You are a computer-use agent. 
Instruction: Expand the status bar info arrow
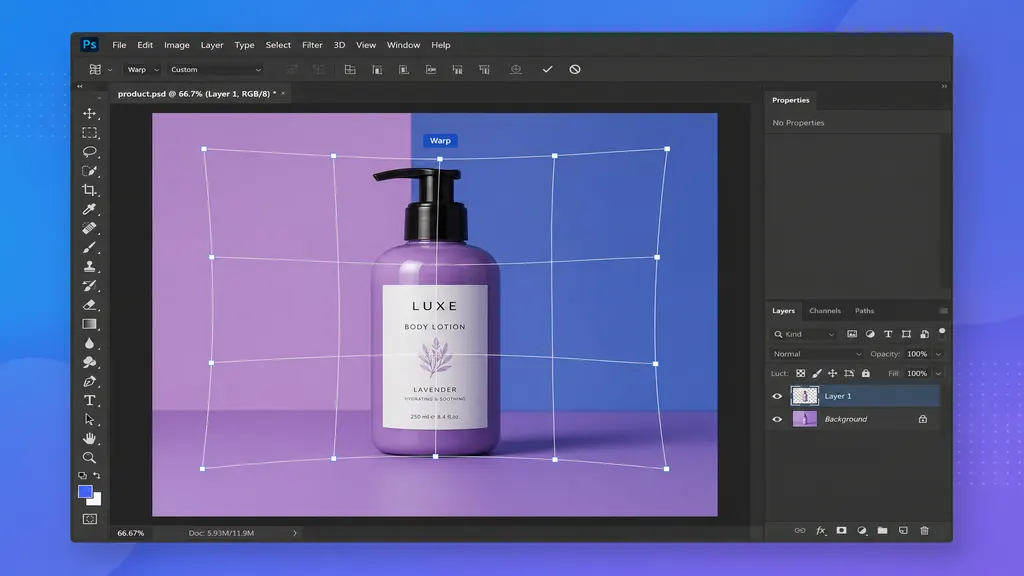295,533
